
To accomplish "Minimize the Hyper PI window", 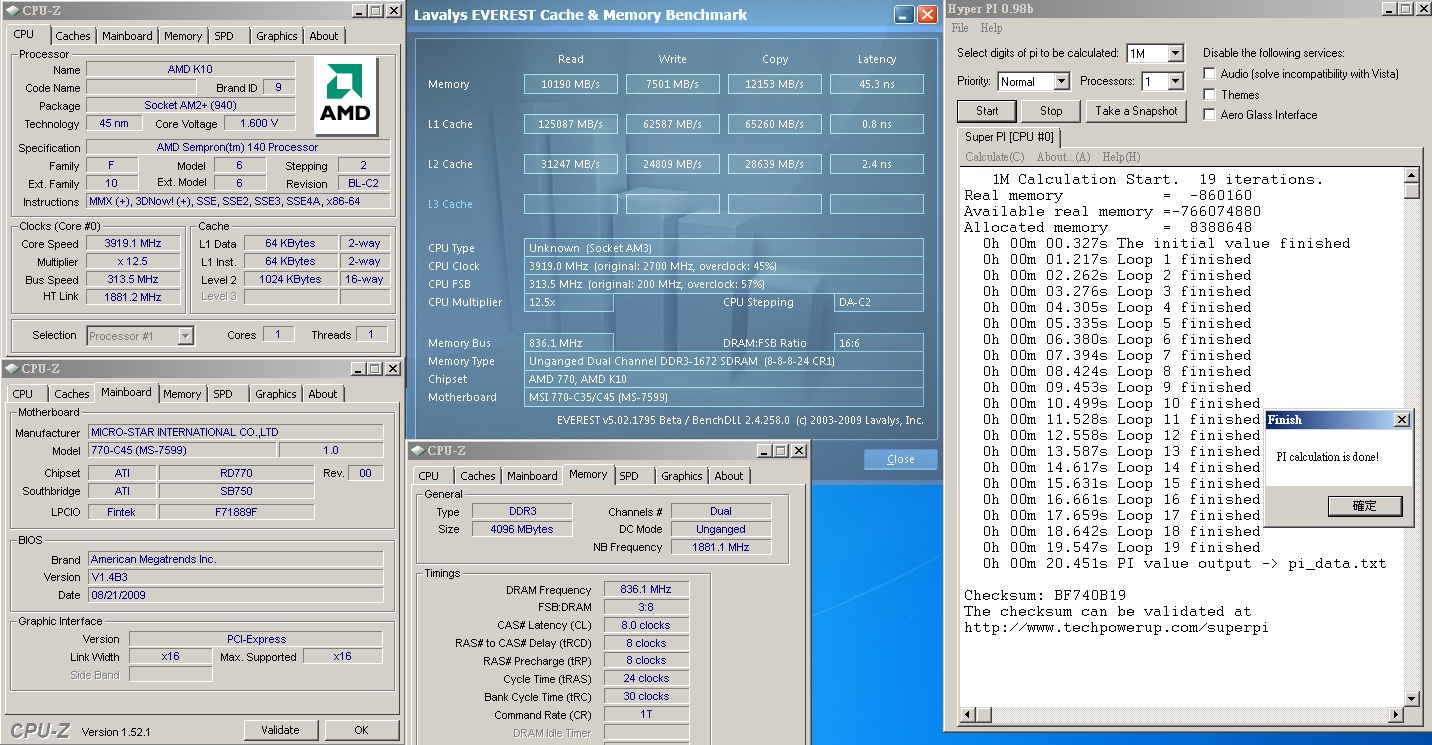I will [1390, 8].
